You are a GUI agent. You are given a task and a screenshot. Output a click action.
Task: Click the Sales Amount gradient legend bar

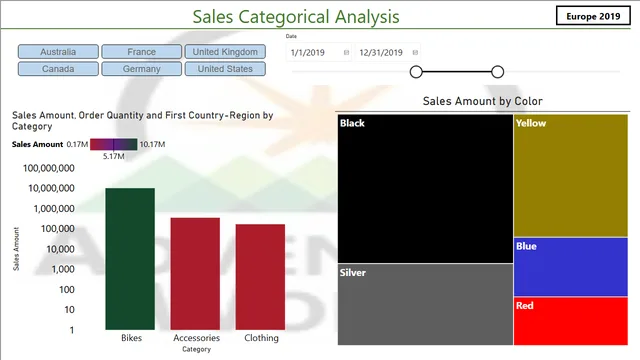113,144
